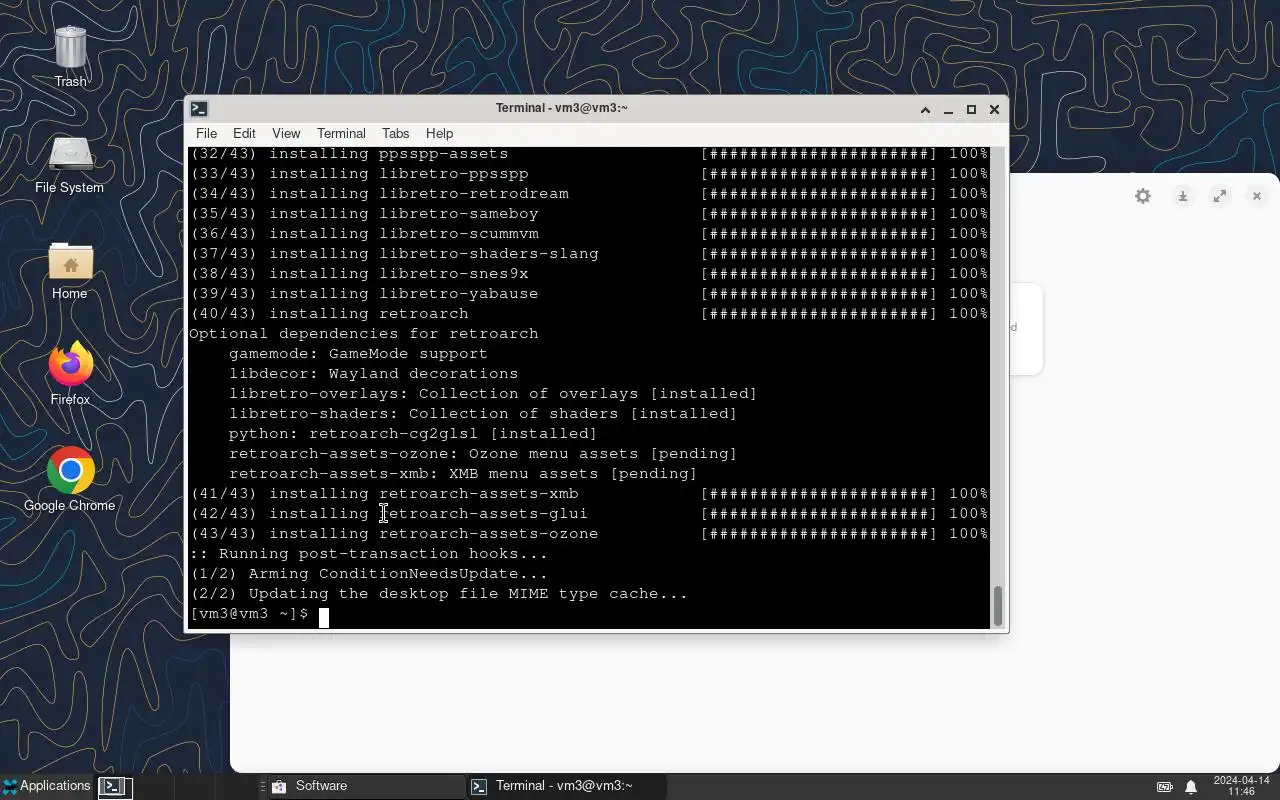Screen dimensions: 1280x800
Task: Click the terminal icon in the title bar
Action: 199,109
